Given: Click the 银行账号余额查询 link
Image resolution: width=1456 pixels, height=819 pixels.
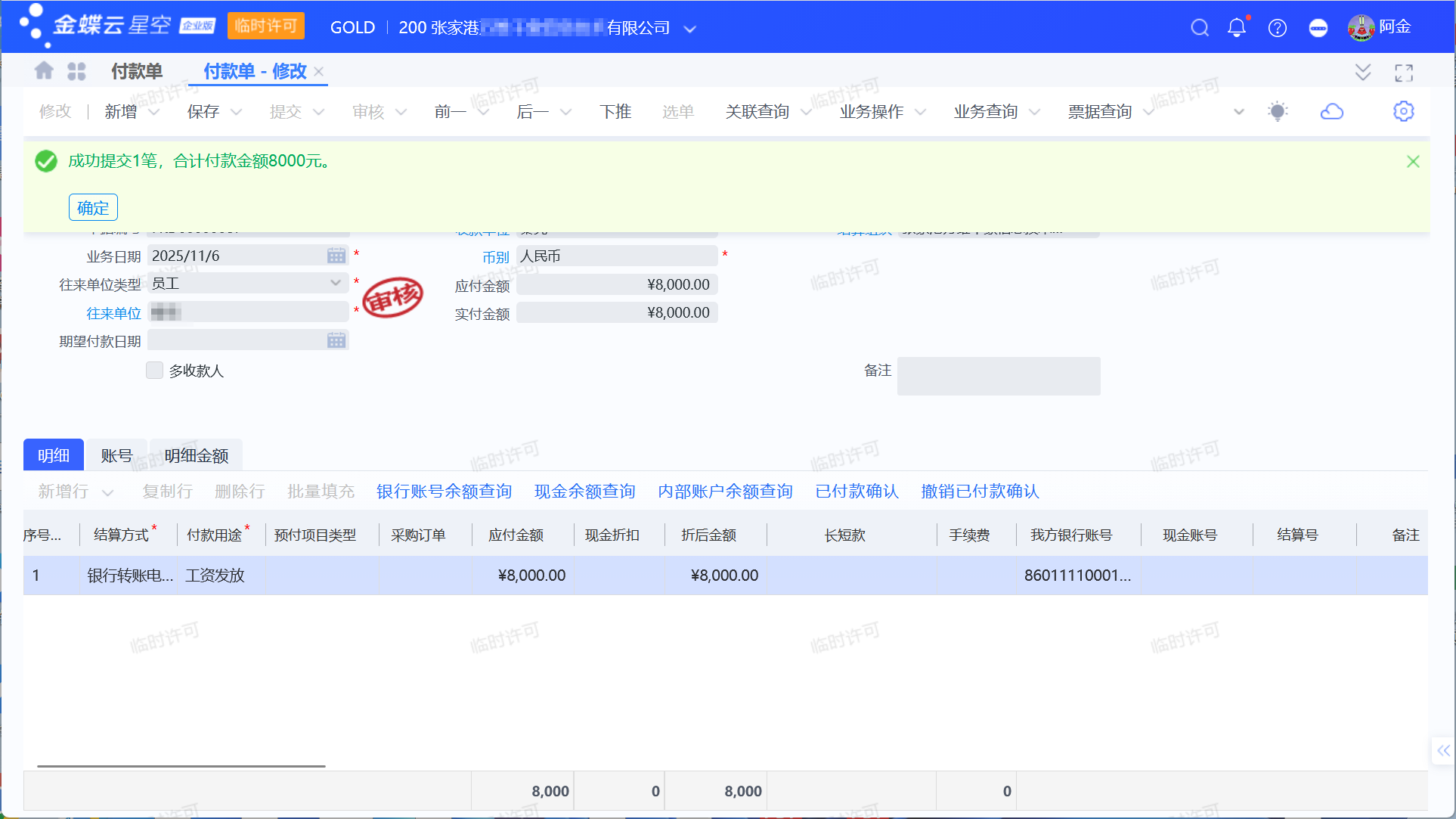Looking at the screenshot, I should 444,492.
